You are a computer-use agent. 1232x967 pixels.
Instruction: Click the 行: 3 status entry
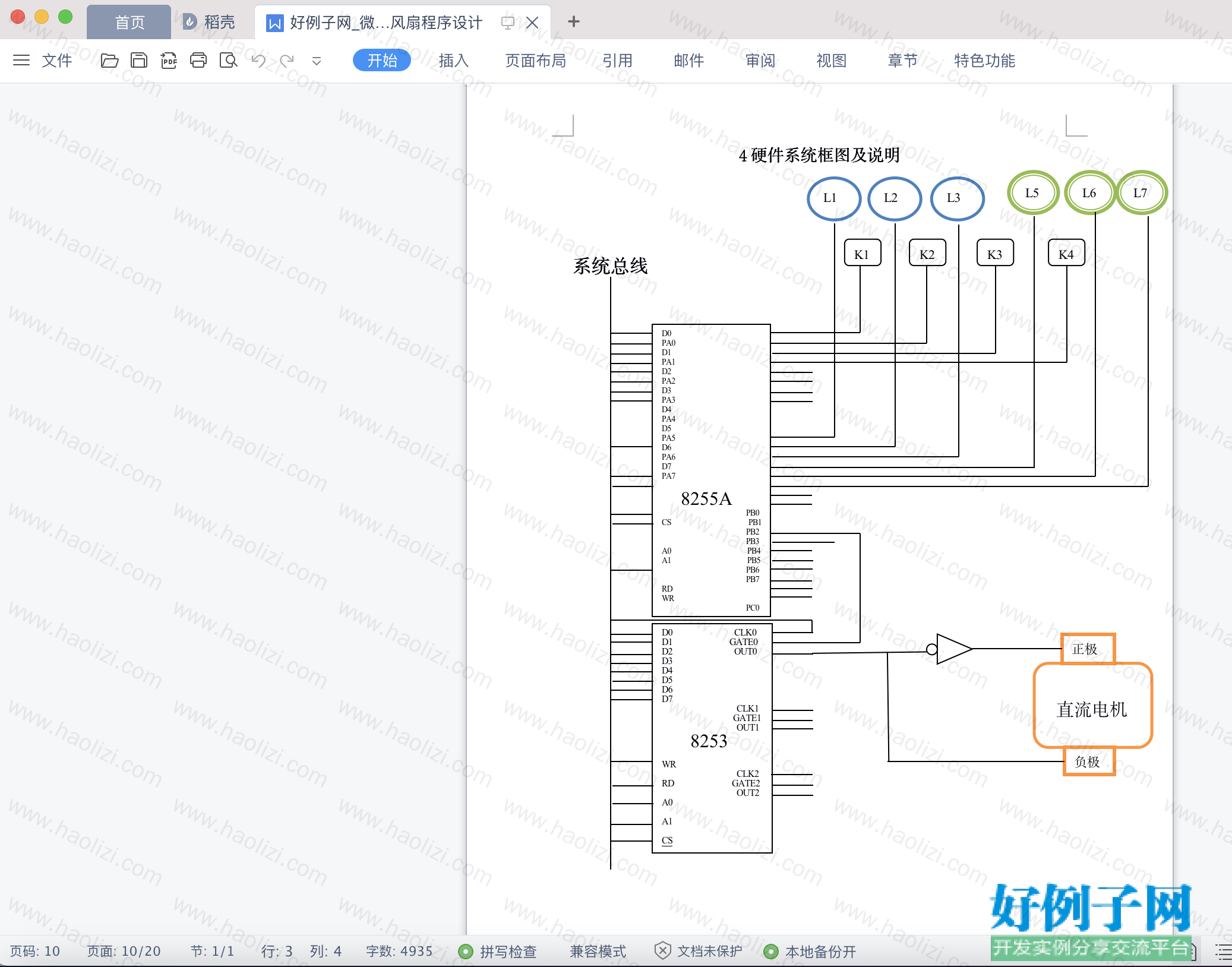tap(277, 951)
